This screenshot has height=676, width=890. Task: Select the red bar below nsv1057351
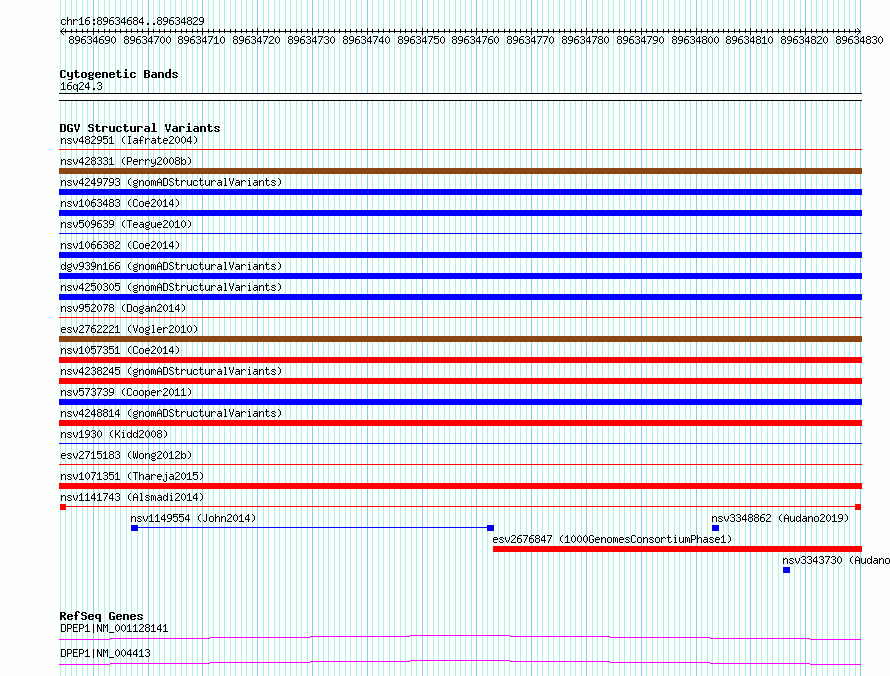pyautogui.click(x=460, y=360)
